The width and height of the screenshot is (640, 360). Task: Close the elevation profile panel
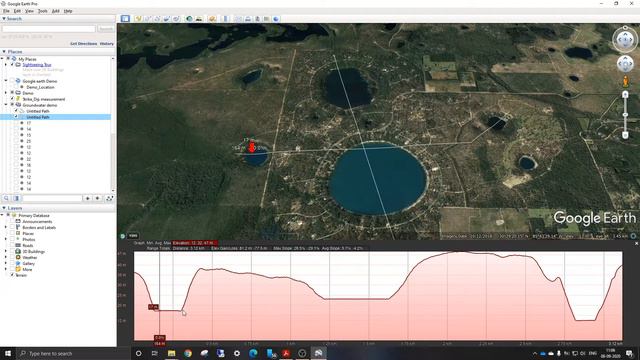point(636,243)
